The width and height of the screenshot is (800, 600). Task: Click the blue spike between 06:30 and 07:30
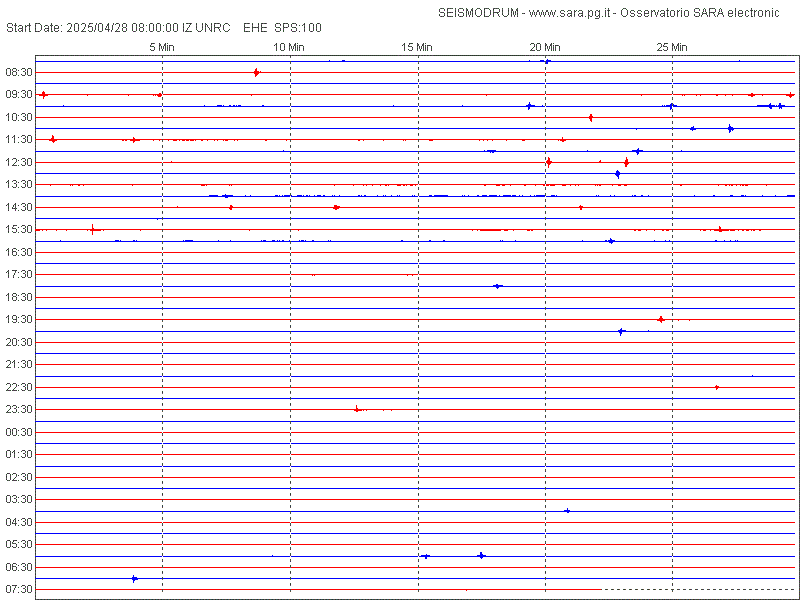(x=134, y=579)
